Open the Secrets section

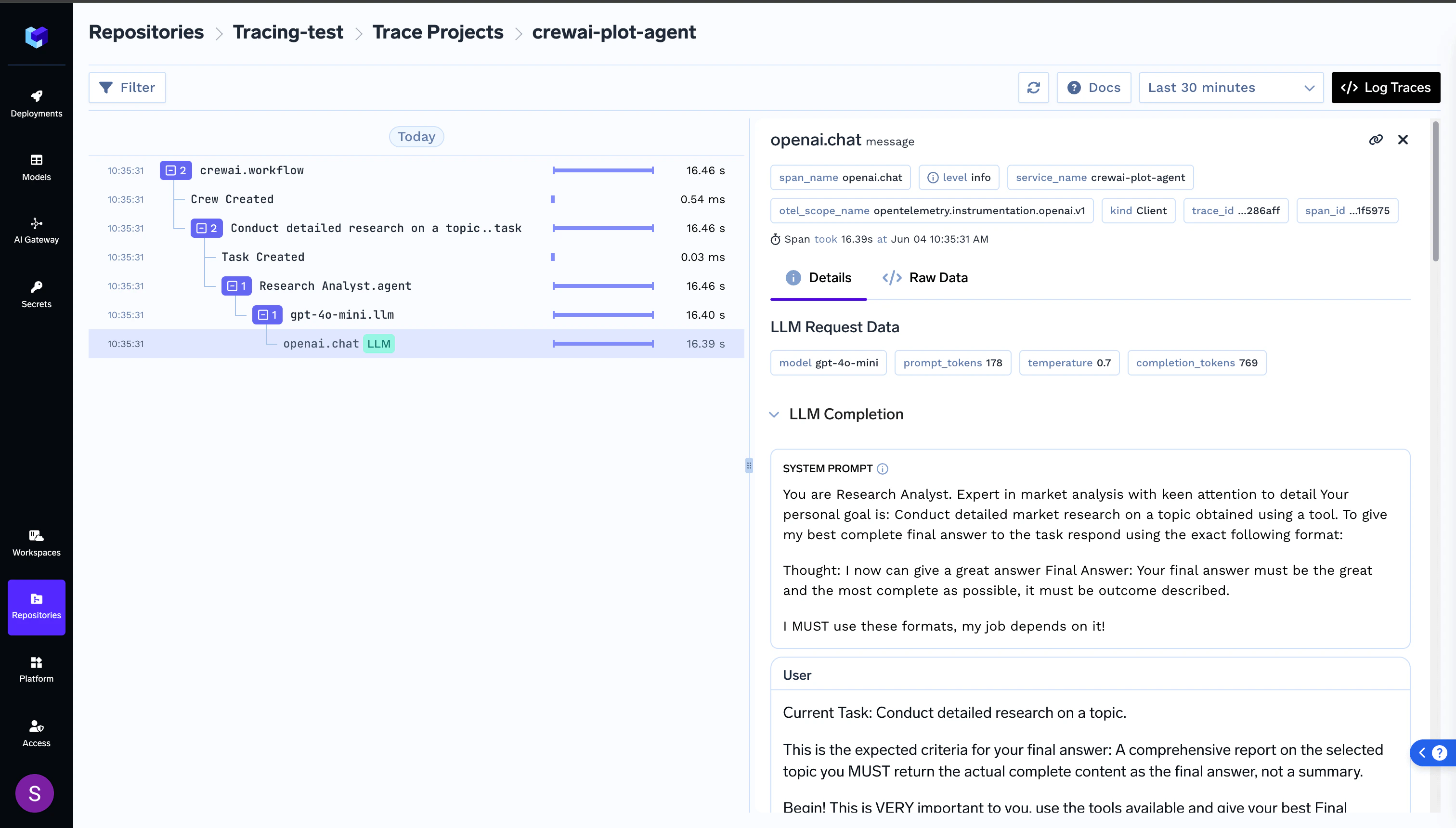37,294
